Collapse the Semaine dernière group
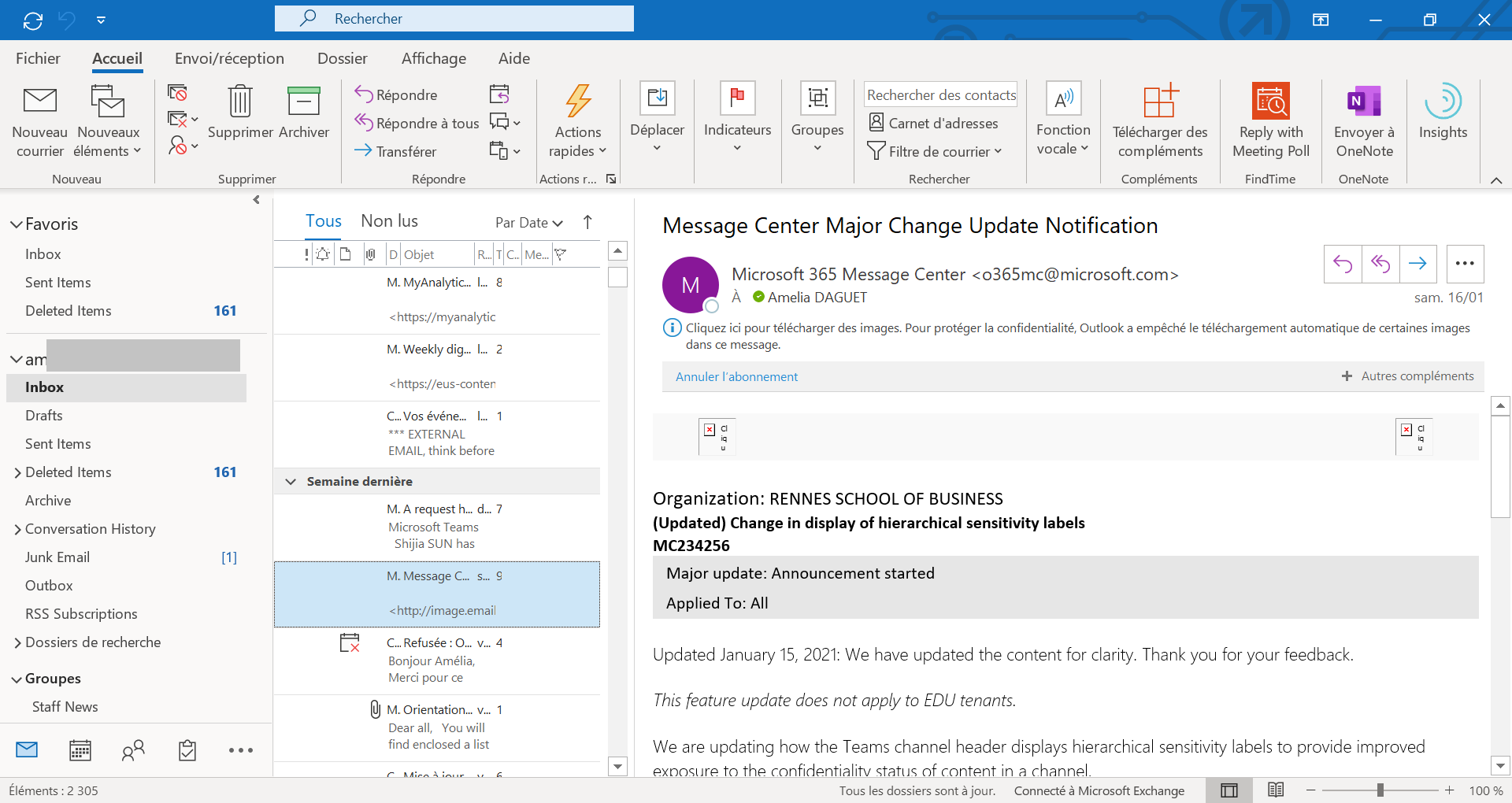This screenshot has width=1512, height=803. click(x=292, y=481)
